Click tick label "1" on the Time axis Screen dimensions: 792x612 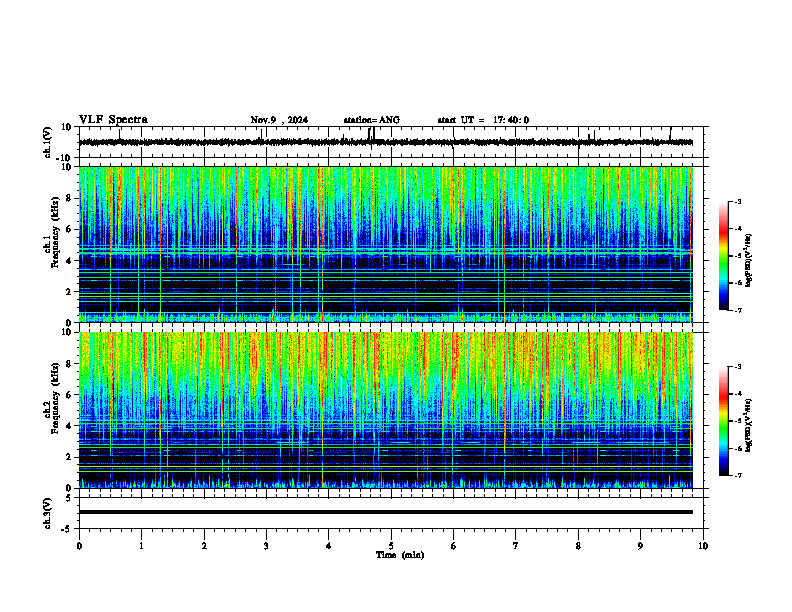pyautogui.click(x=142, y=546)
